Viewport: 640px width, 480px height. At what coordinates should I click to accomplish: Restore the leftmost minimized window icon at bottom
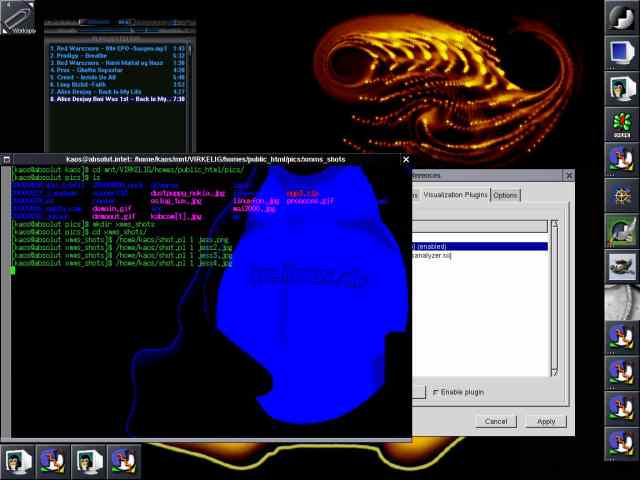(17, 461)
